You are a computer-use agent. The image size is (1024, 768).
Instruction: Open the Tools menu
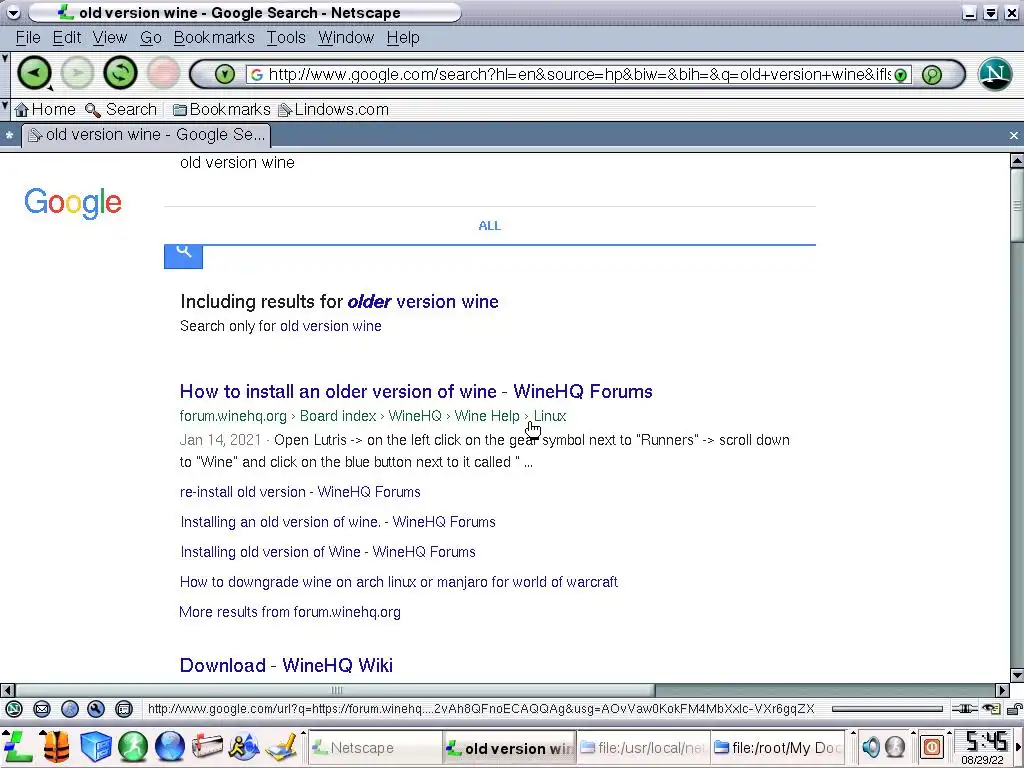tap(286, 38)
